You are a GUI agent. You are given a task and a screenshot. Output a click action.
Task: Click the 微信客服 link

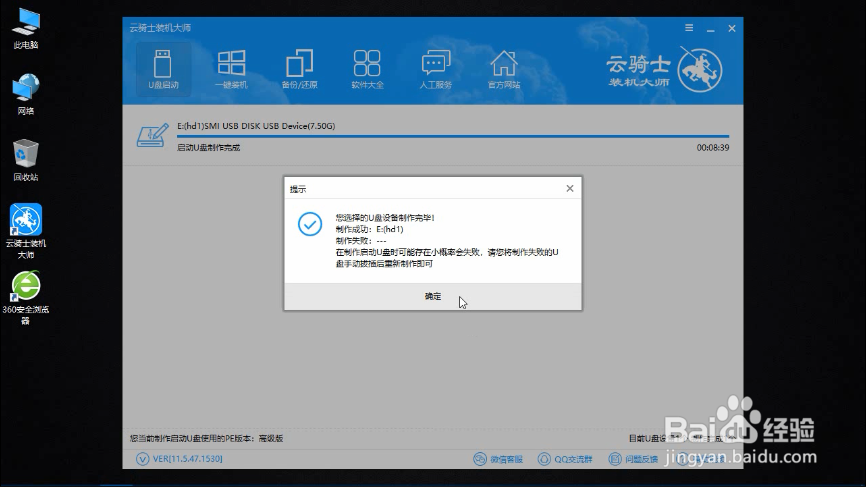506,459
